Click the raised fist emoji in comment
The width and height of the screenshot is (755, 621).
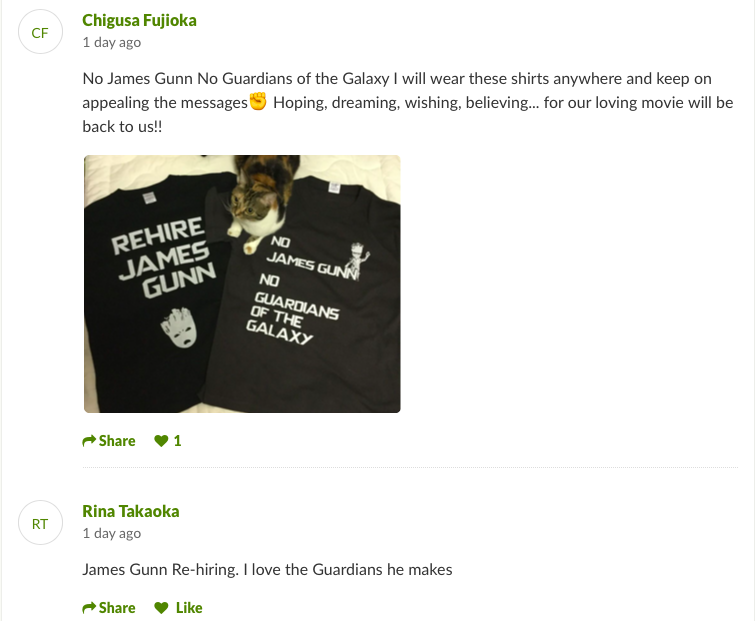[258, 102]
